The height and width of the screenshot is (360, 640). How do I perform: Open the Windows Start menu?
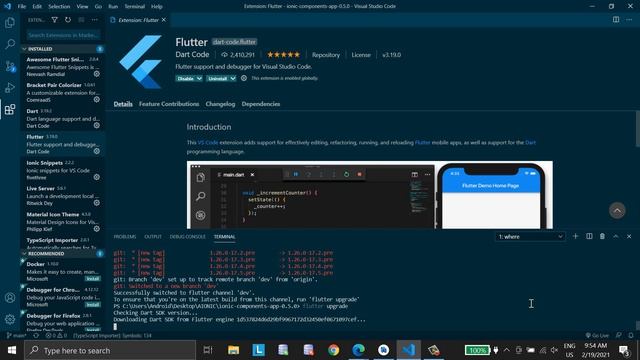[x=12, y=350]
